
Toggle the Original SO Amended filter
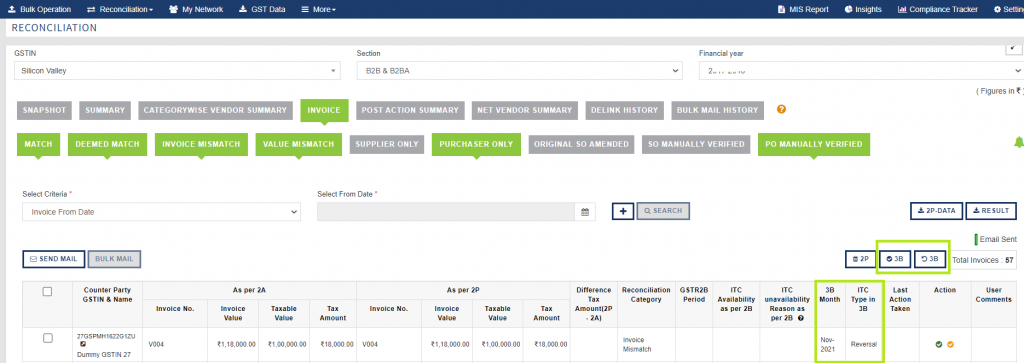(581, 144)
